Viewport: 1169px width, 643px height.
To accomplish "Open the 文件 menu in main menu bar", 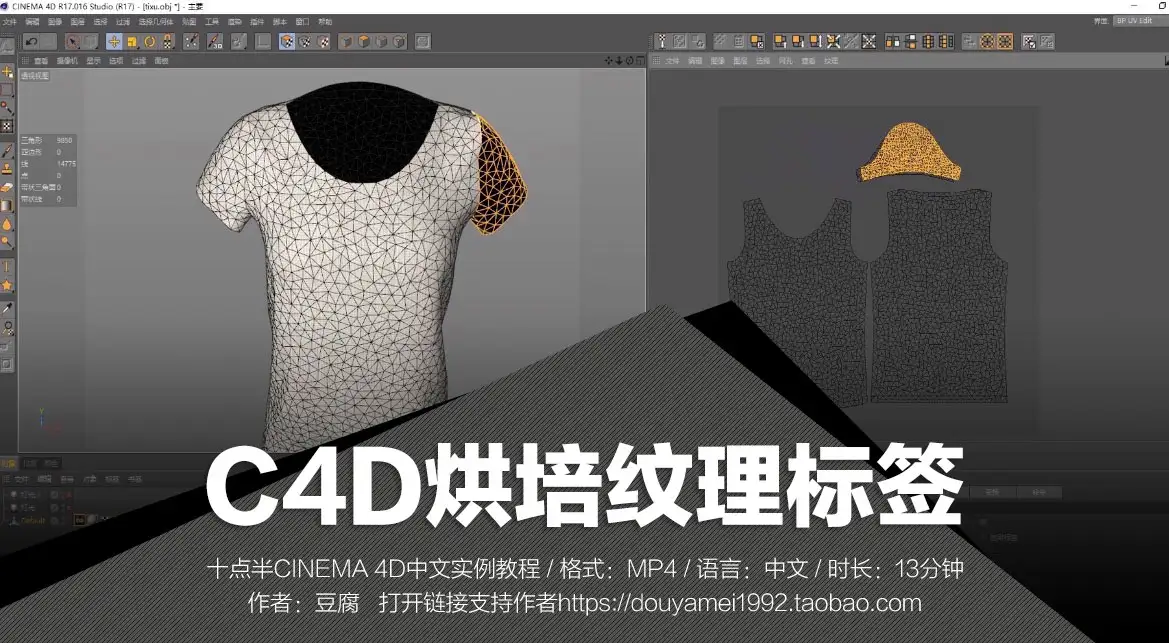I will (9, 22).
